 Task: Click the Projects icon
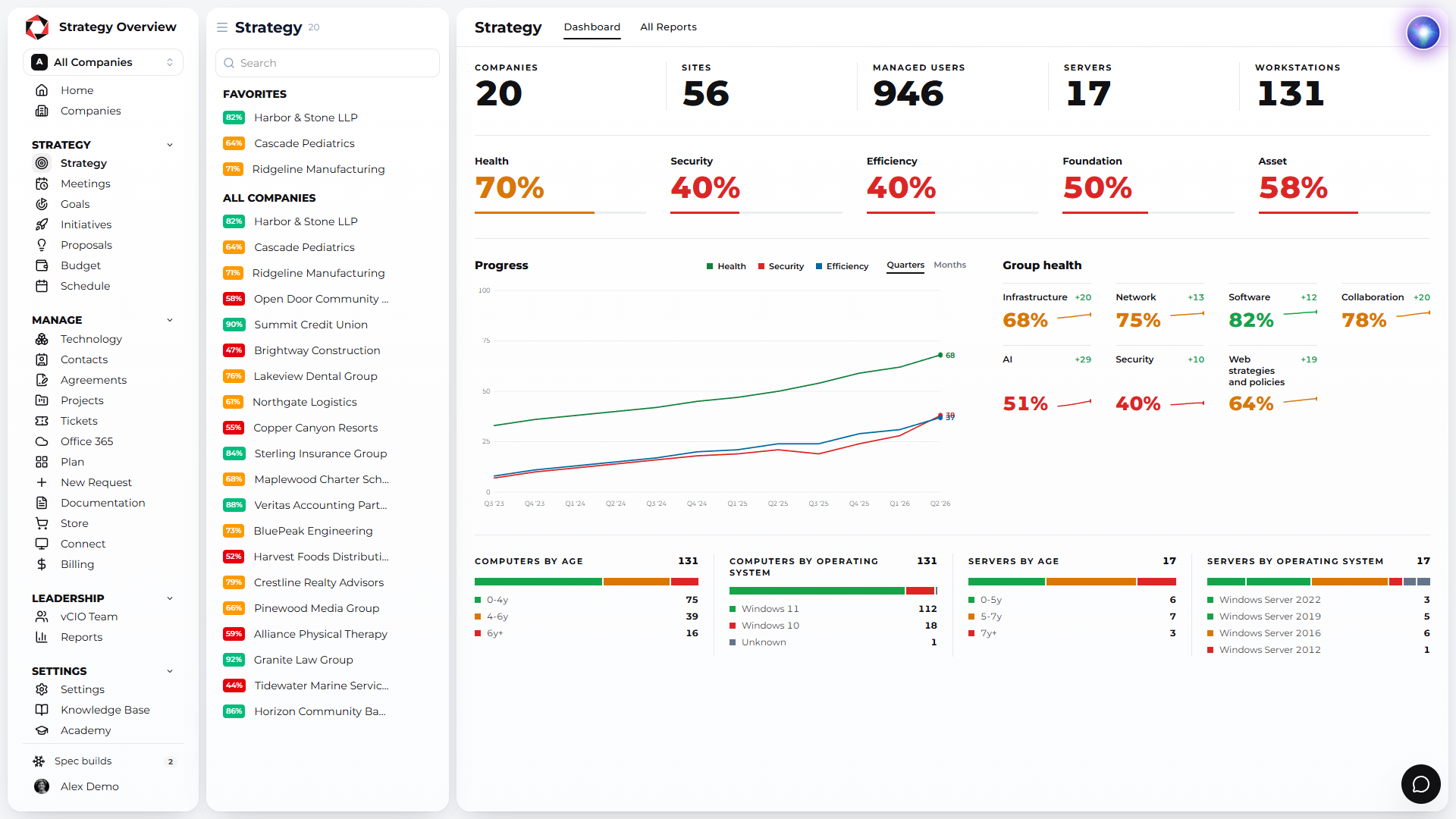(x=42, y=400)
